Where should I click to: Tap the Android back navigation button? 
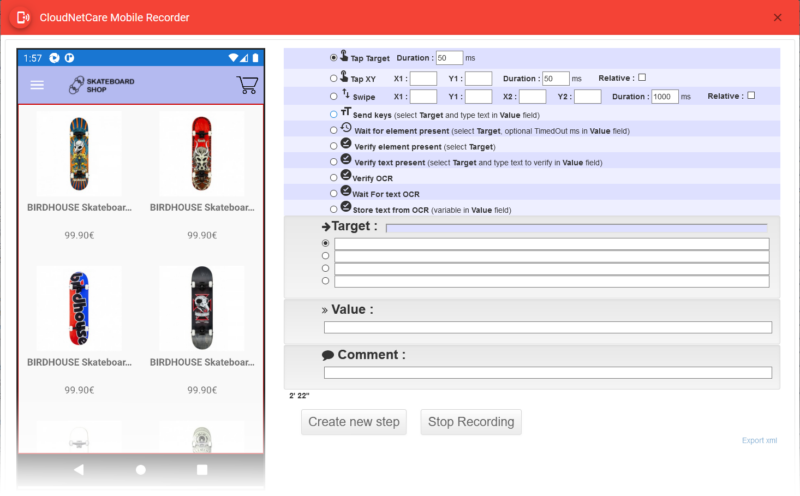[x=79, y=469]
